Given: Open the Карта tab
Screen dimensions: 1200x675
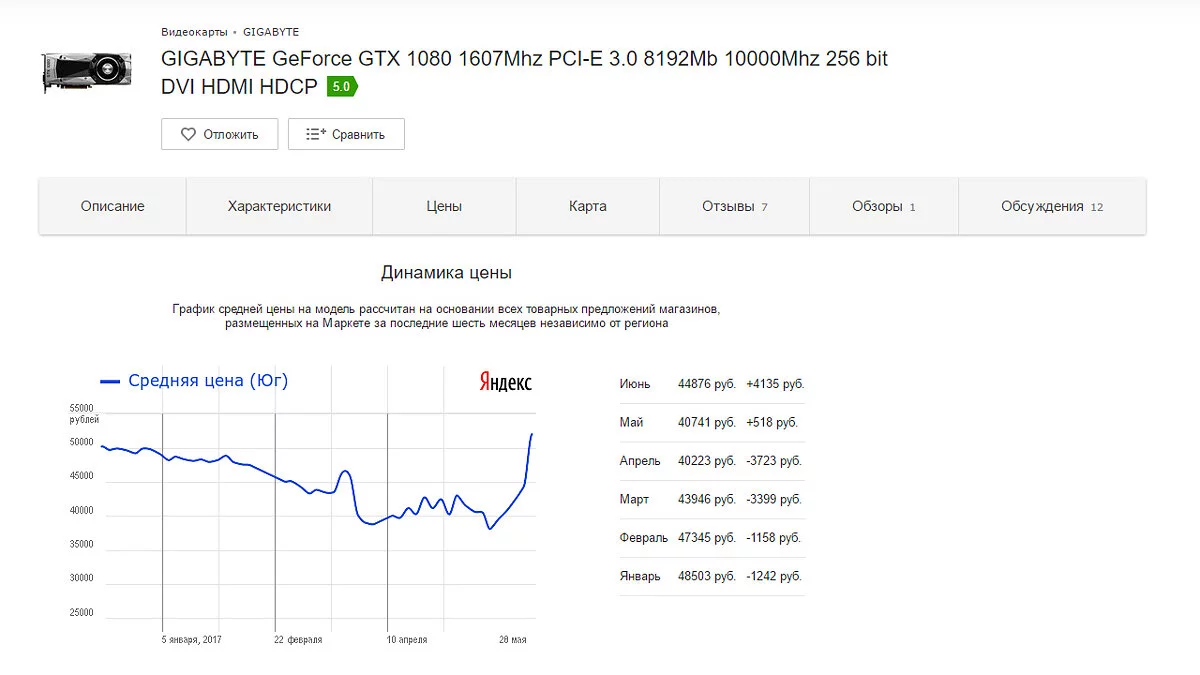Looking at the screenshot, I should tap(588, 206).
